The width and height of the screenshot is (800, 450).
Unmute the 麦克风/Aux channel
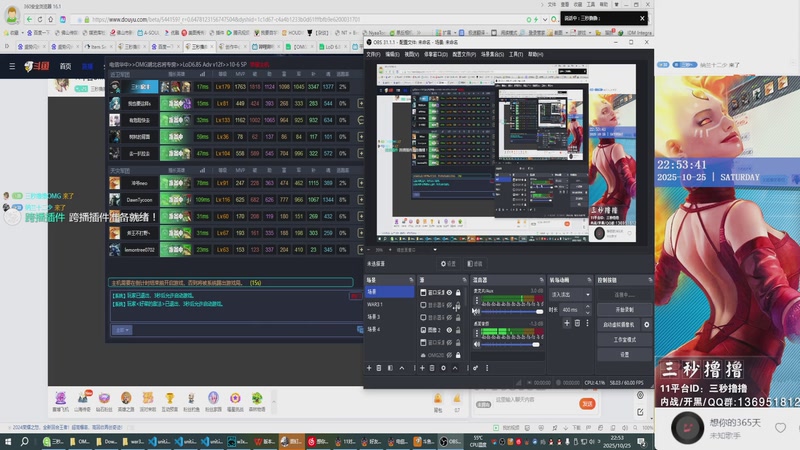476,311
